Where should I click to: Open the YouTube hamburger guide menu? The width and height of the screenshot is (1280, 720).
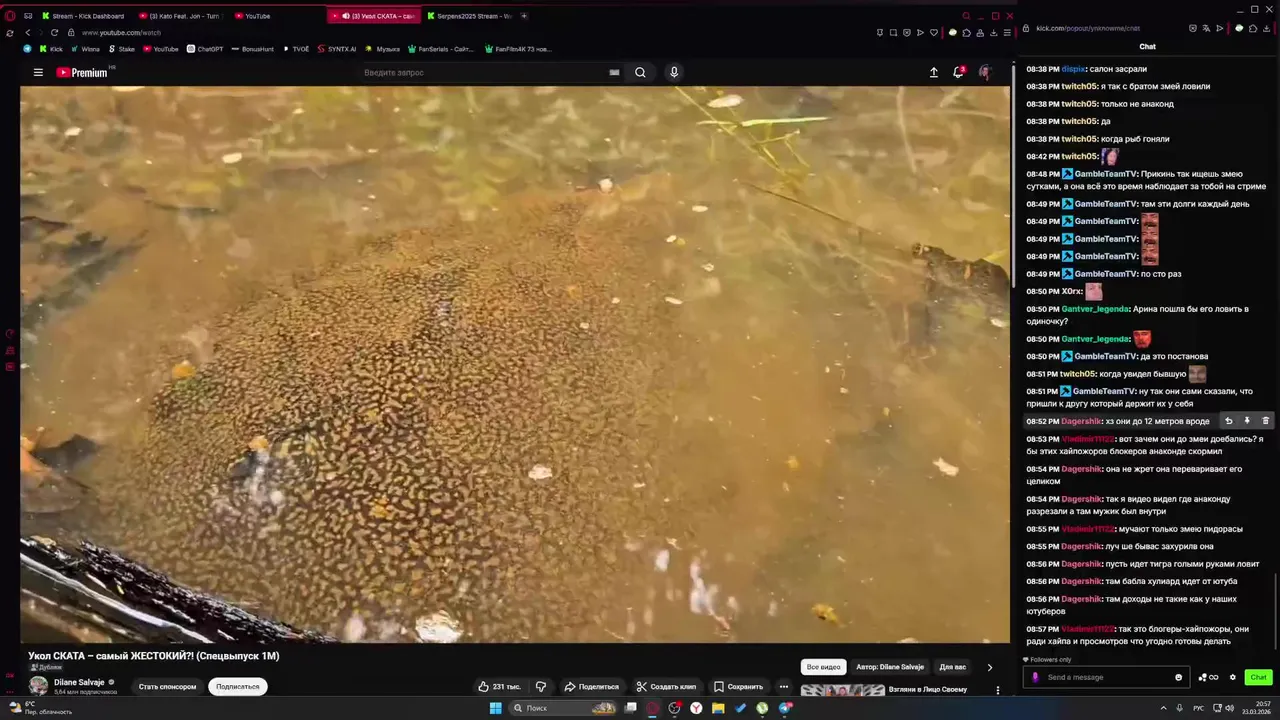38,72
